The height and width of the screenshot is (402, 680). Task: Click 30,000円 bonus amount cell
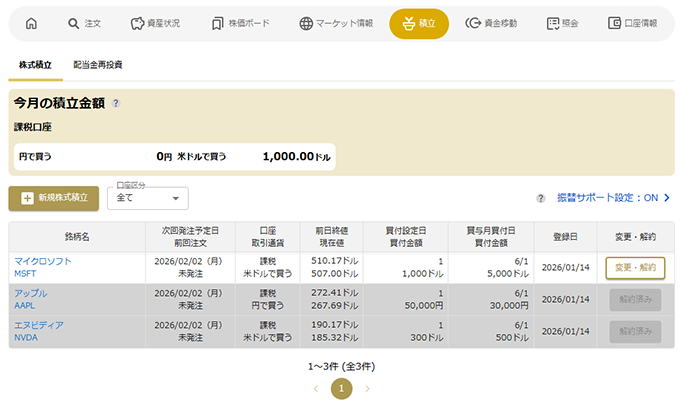pos(510,306)
